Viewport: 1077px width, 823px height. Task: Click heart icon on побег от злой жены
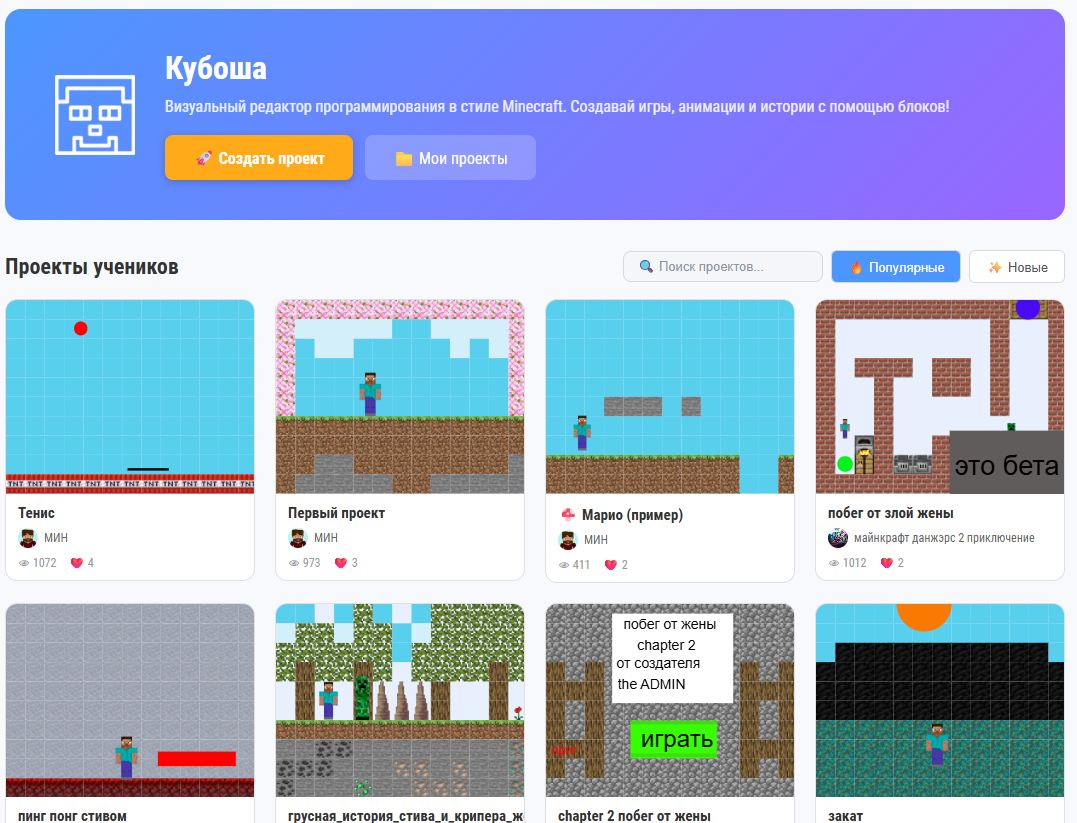[x=886, y=563]
